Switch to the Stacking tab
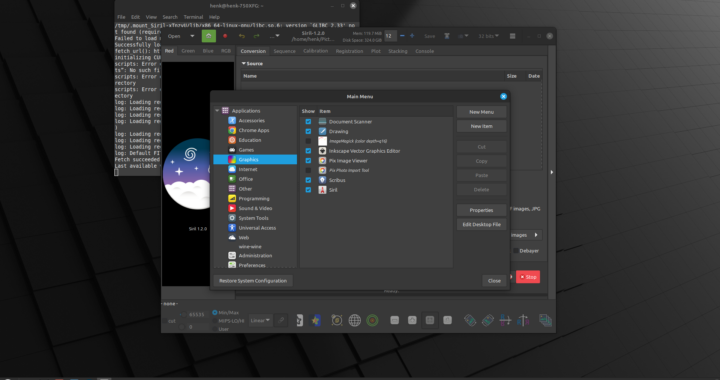The width and height of the screenshot is (720, 380). 398,51
